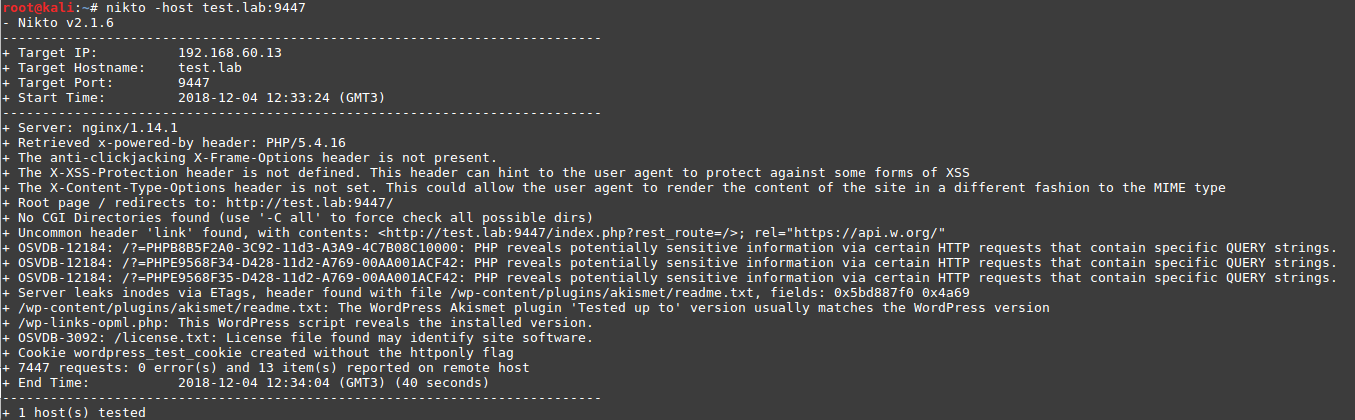The height and width of the screenshot is (420, 1355).
Task: Click the Target Port value 9447
Action: pos(195,83)
